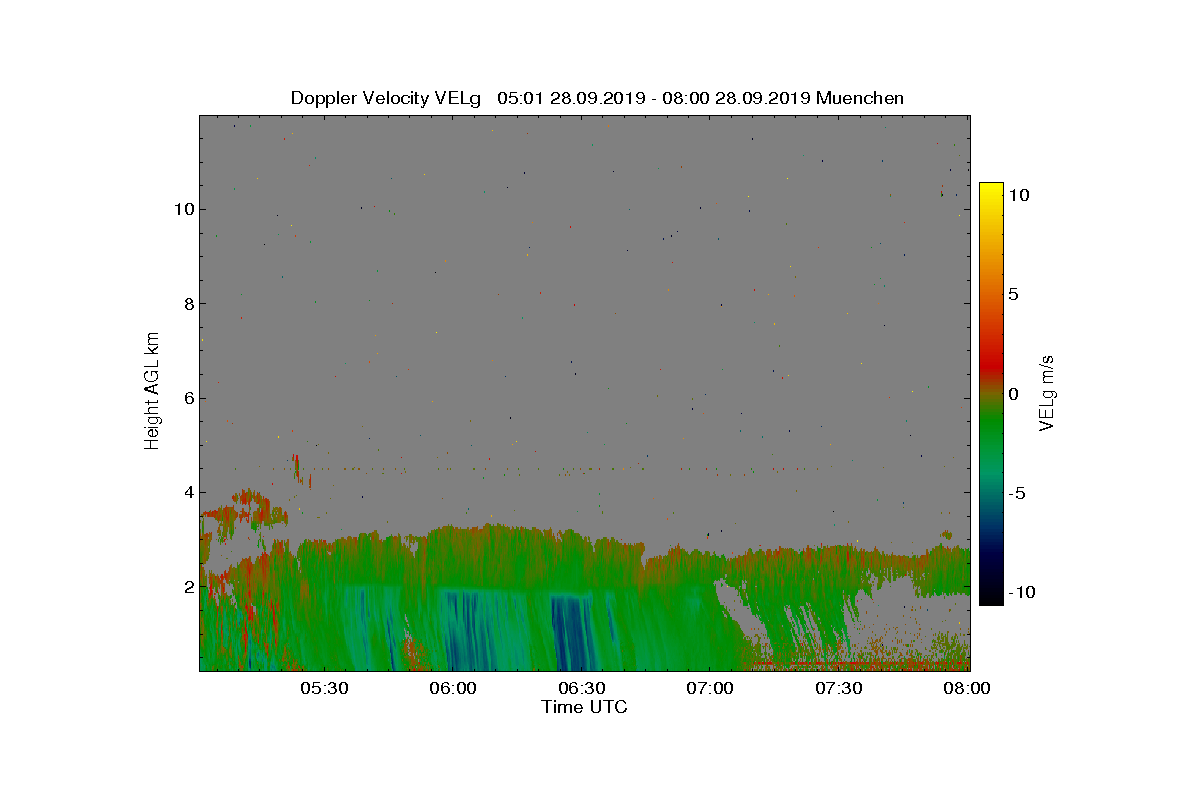
Task: Click the height tick label '8'
Action: tap(187, 303)
